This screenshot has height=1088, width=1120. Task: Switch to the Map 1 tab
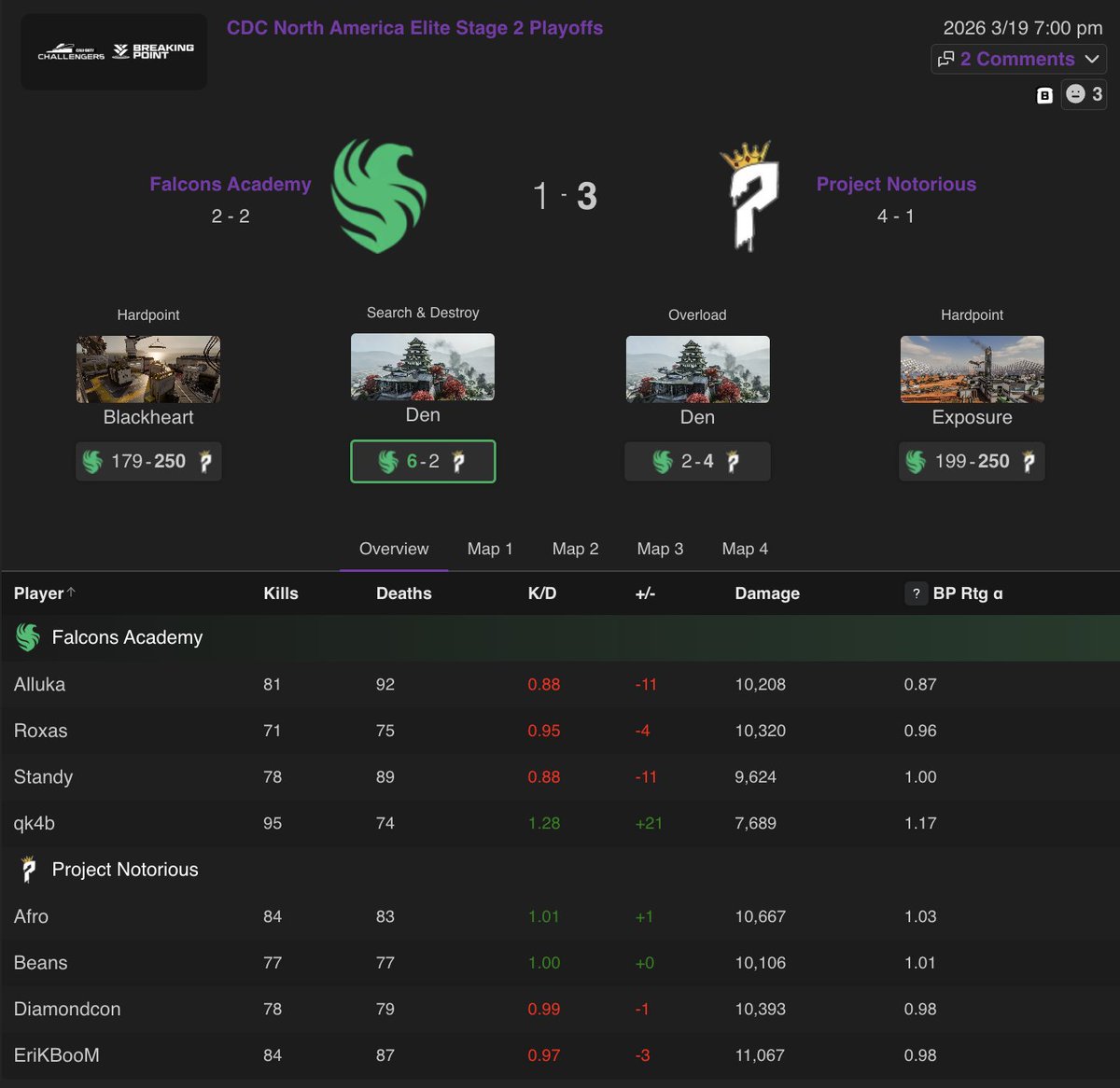click(x=490, y=549)
